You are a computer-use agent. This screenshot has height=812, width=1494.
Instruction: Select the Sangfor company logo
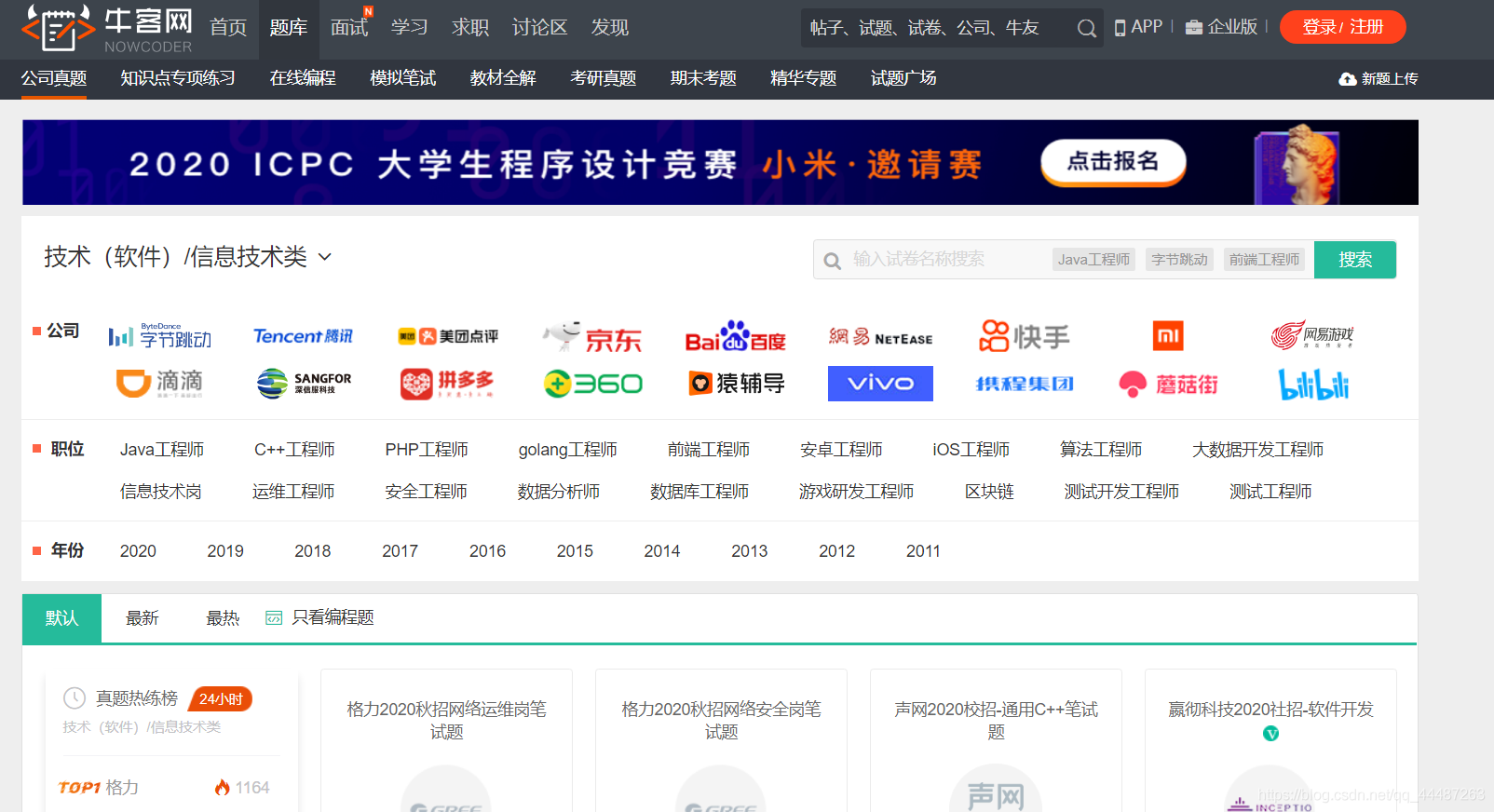pos(304,383)
